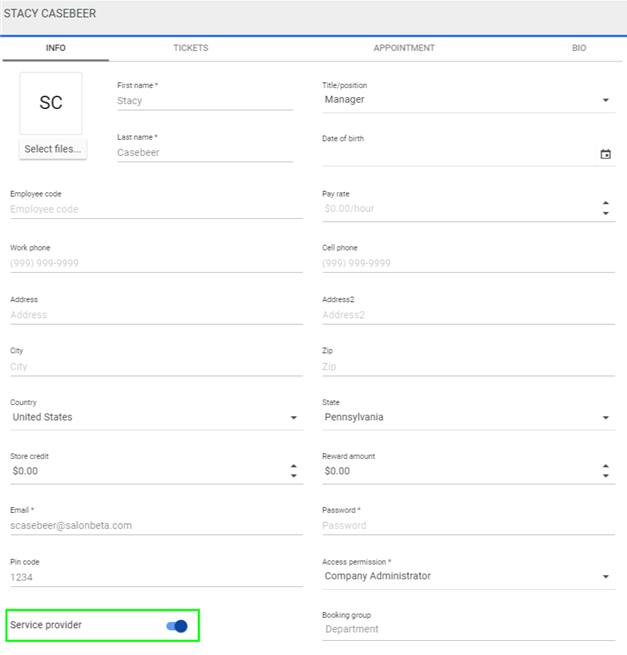Adjust the Pay rate stepper arrows
The width and height of the screenshot is (627, 655).
point(605,209)
